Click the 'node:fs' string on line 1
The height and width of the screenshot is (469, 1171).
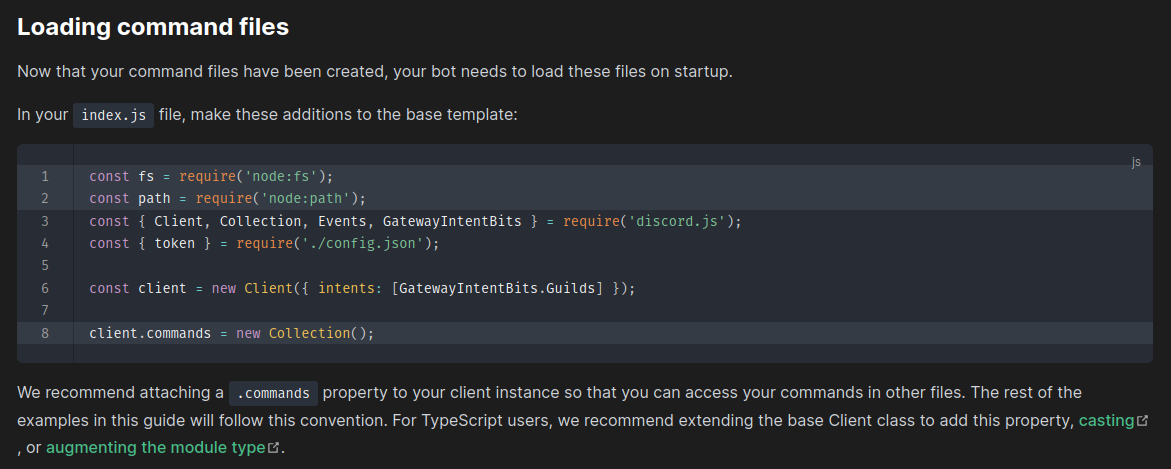286,176
